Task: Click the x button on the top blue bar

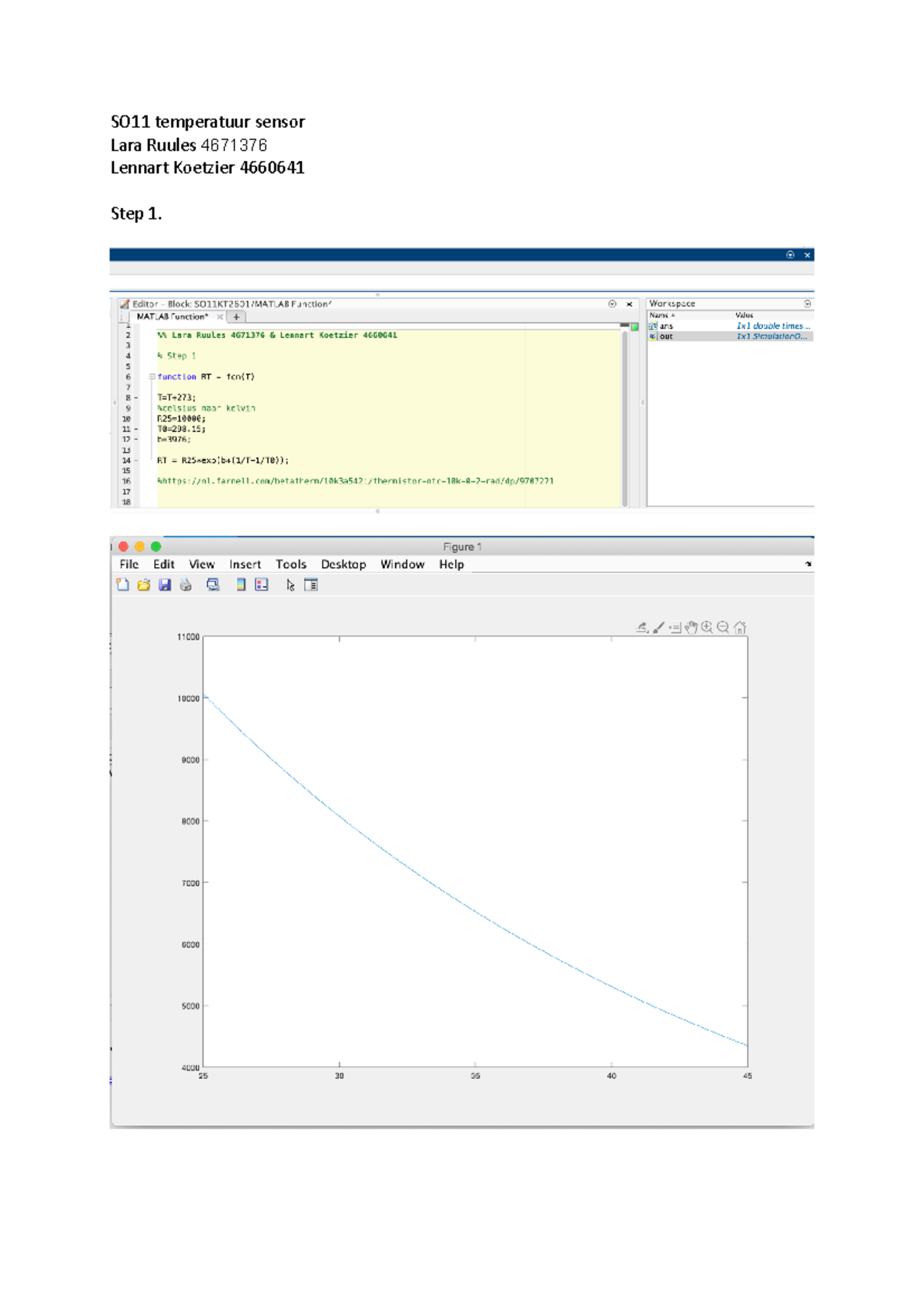Action: (x=807, y=254)
